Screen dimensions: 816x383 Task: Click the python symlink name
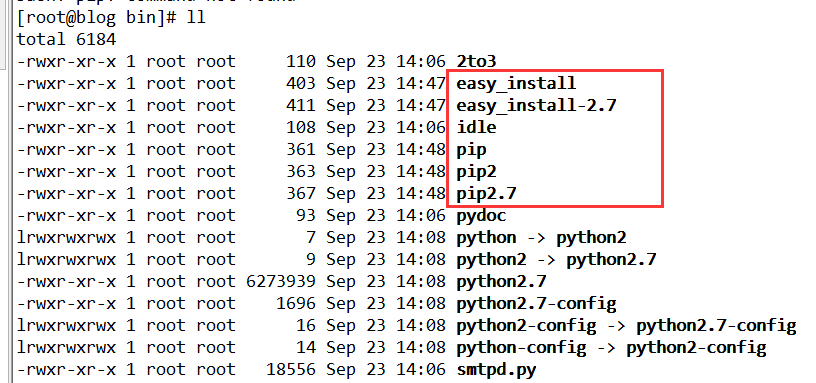486,238
